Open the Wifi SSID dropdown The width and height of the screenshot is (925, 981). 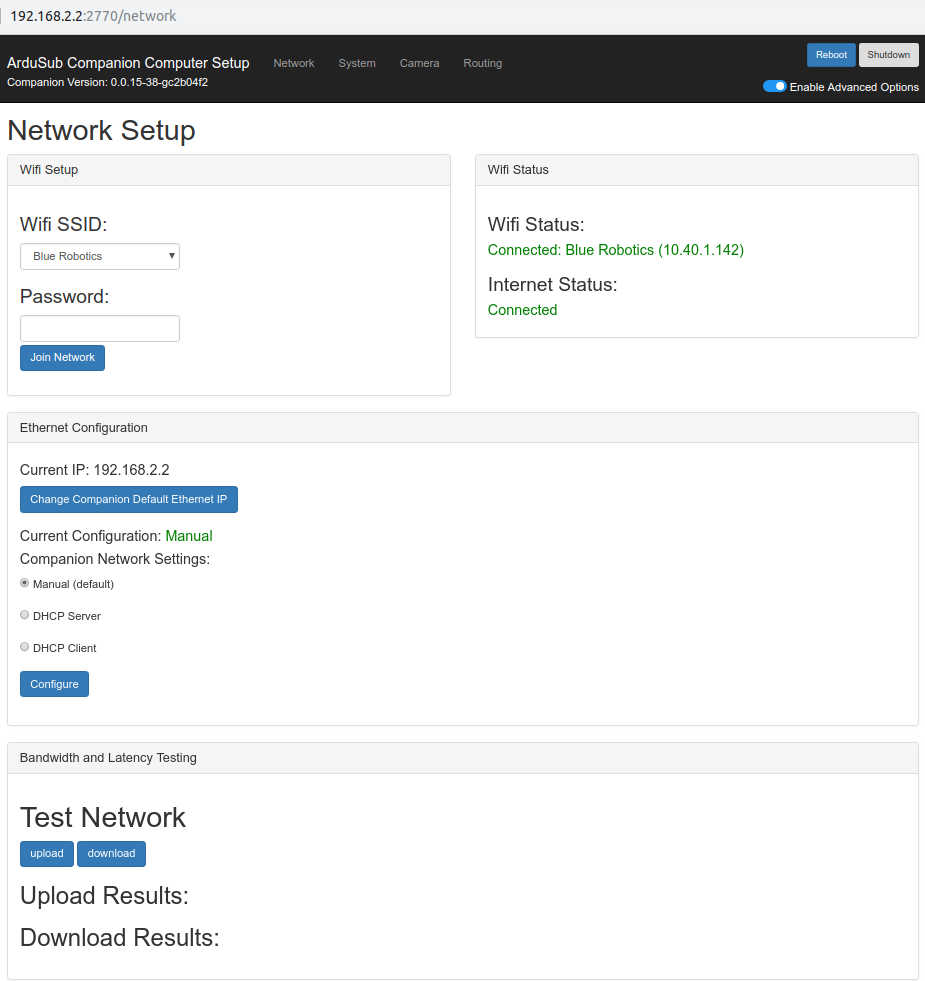click(x=100, y=257)
